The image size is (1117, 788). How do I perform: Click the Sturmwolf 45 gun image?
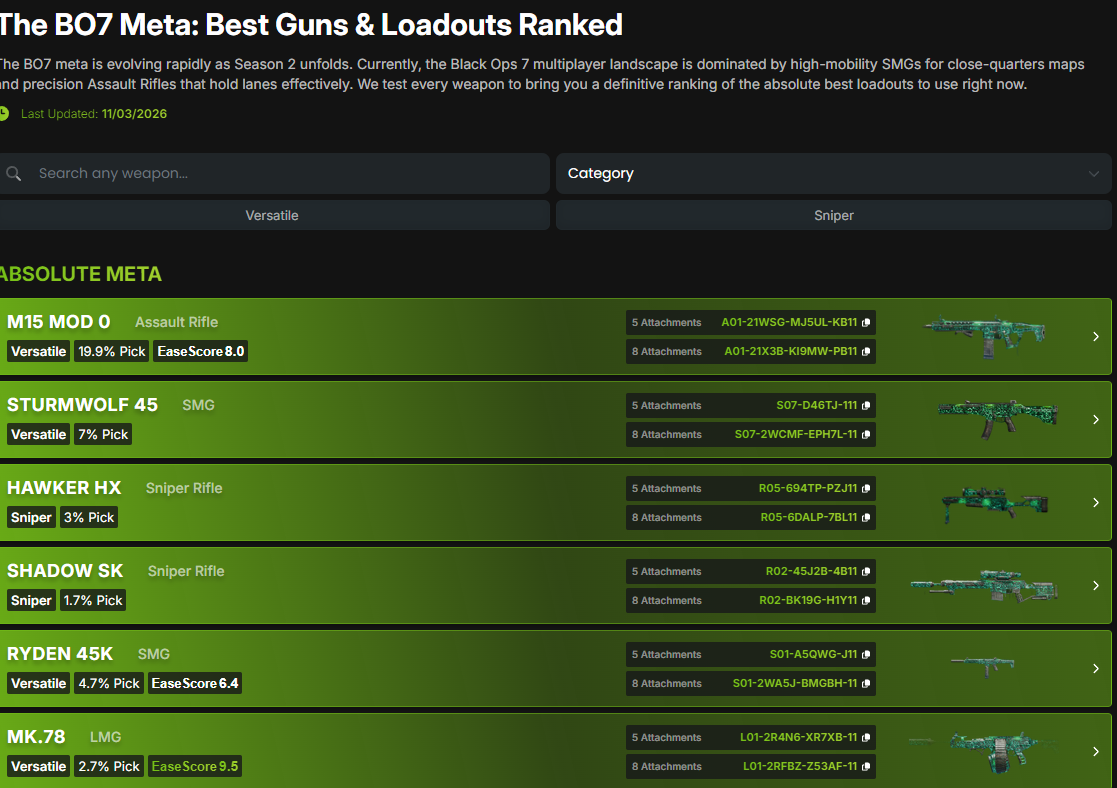click(x=996, y=418)
